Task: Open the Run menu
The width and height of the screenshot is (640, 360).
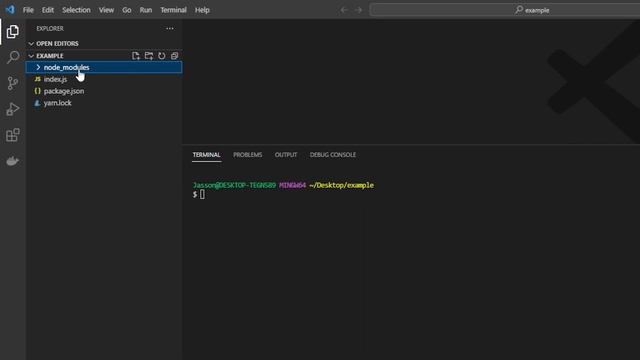Action: 146,10
